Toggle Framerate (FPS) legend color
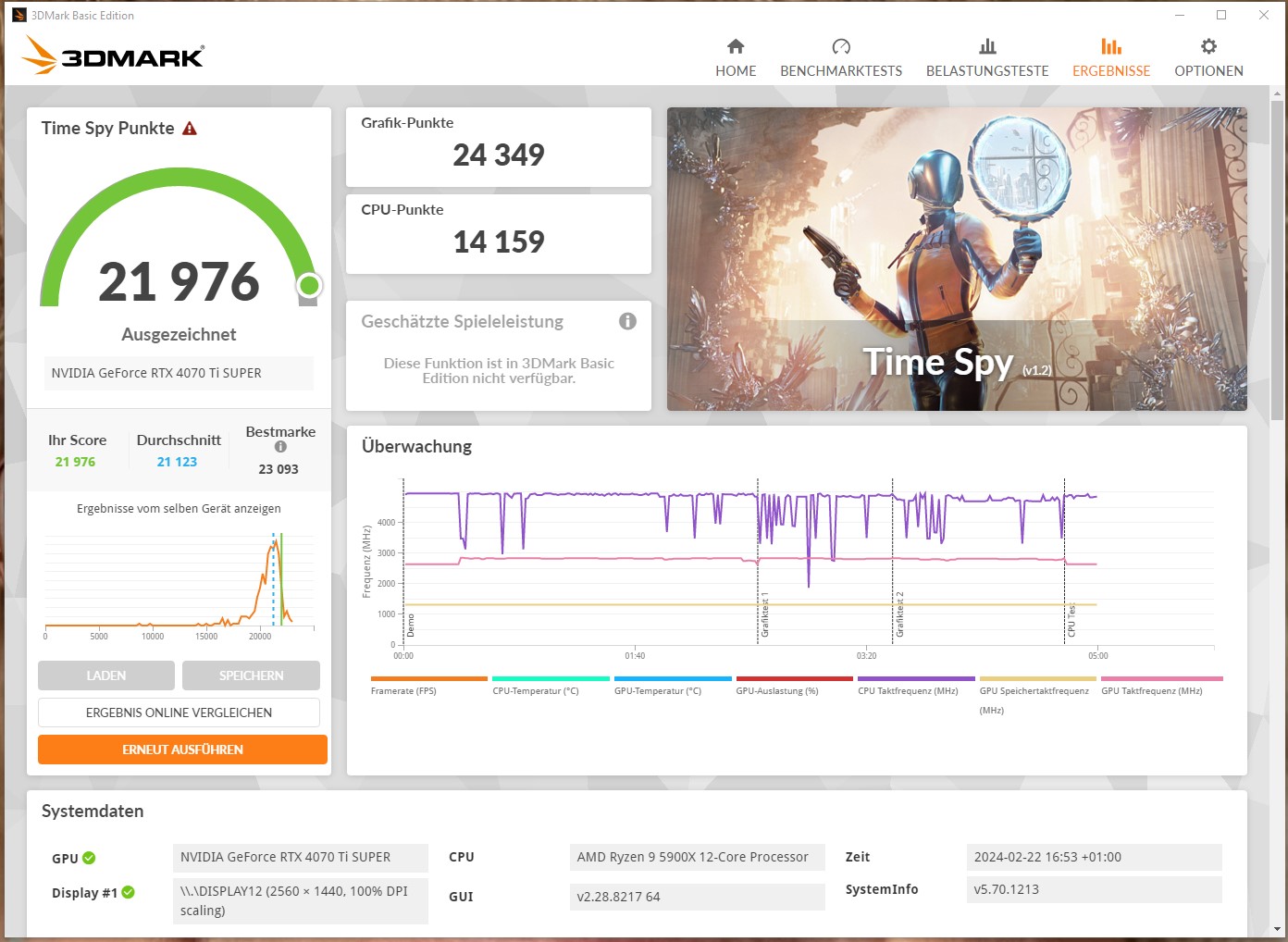The height and width of the screenshot is (942, 1288). click(428, 678)
